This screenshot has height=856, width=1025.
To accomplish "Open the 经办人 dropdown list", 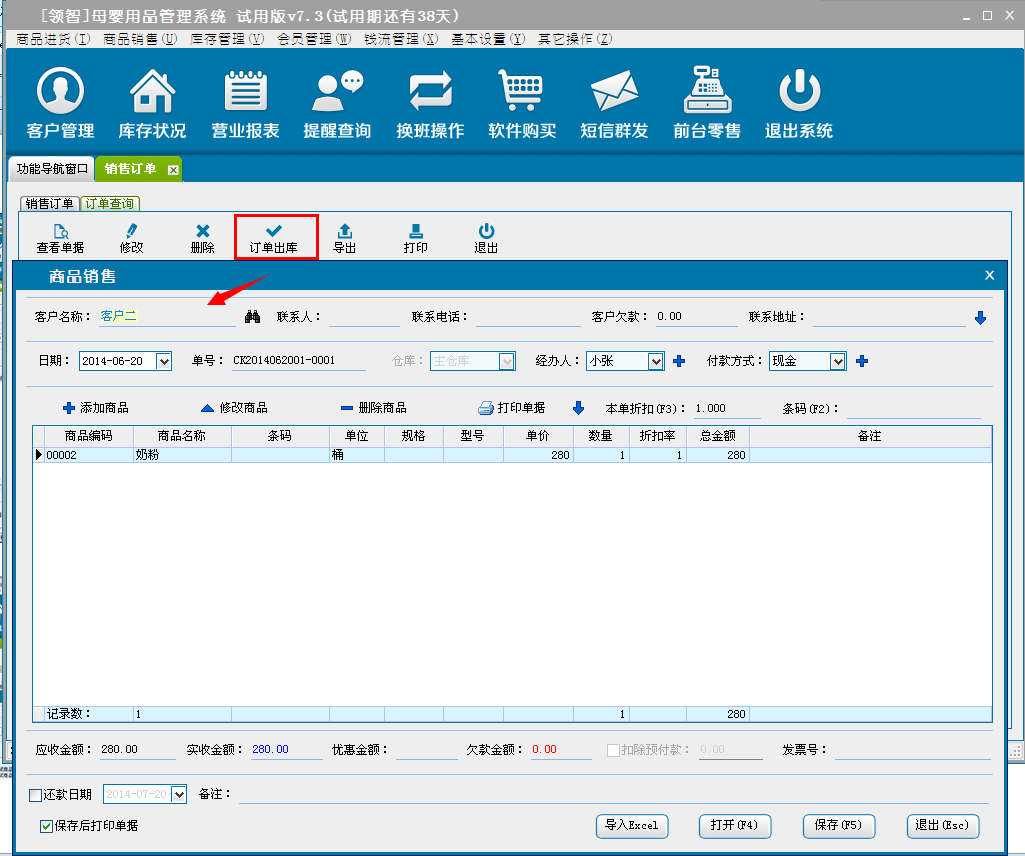I will [656, 361].
